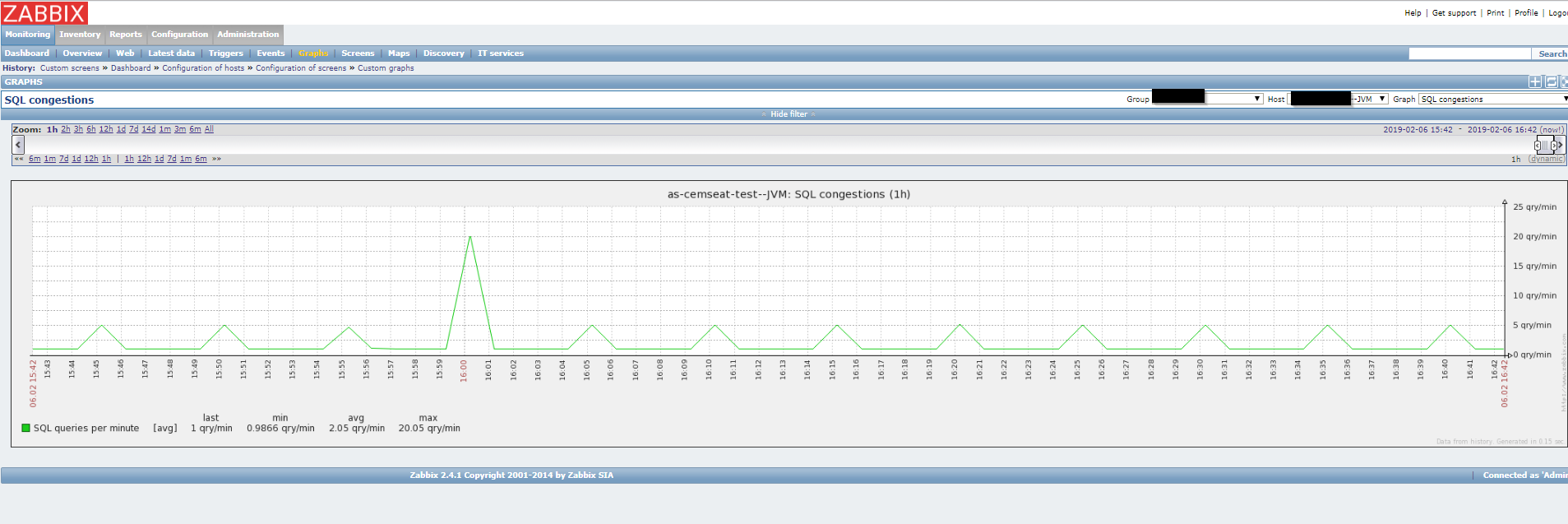Click the Get support link
This screenshot has height=524, width=1568.
(x=1454, y=13)
